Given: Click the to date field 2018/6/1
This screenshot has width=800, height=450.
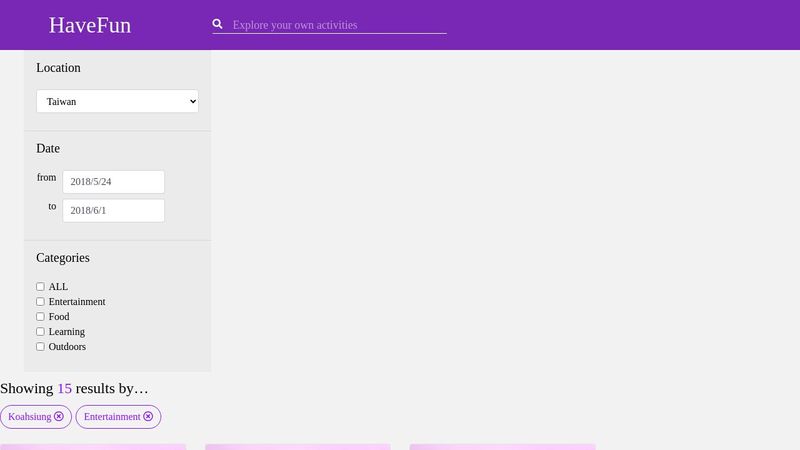Looking at the screenshot, I should [113, 210].
